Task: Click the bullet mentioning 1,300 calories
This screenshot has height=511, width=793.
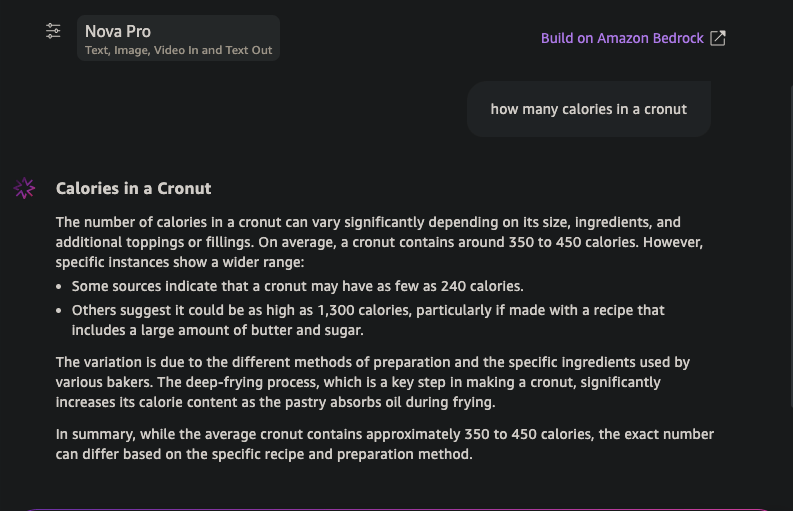Action: point(368,310)
